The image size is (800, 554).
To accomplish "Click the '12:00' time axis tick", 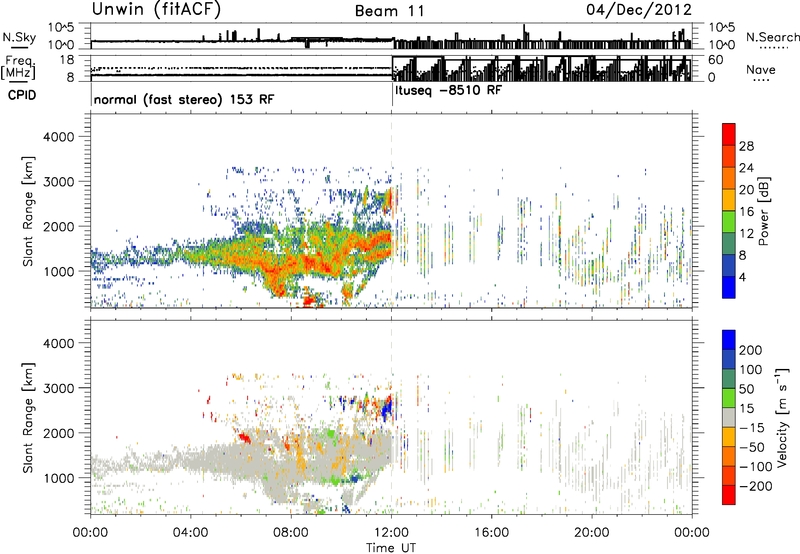I will (391, 533).
